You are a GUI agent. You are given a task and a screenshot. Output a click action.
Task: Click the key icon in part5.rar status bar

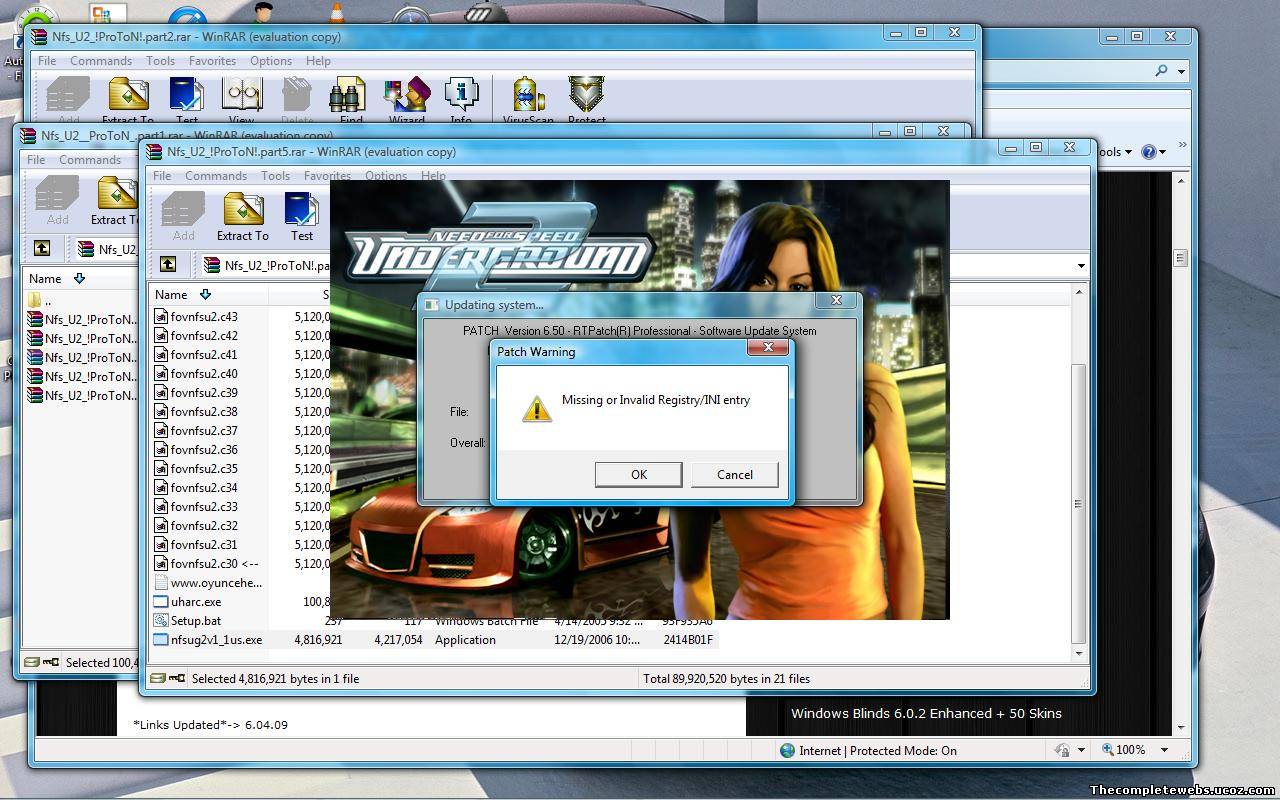tap(178, 678)
